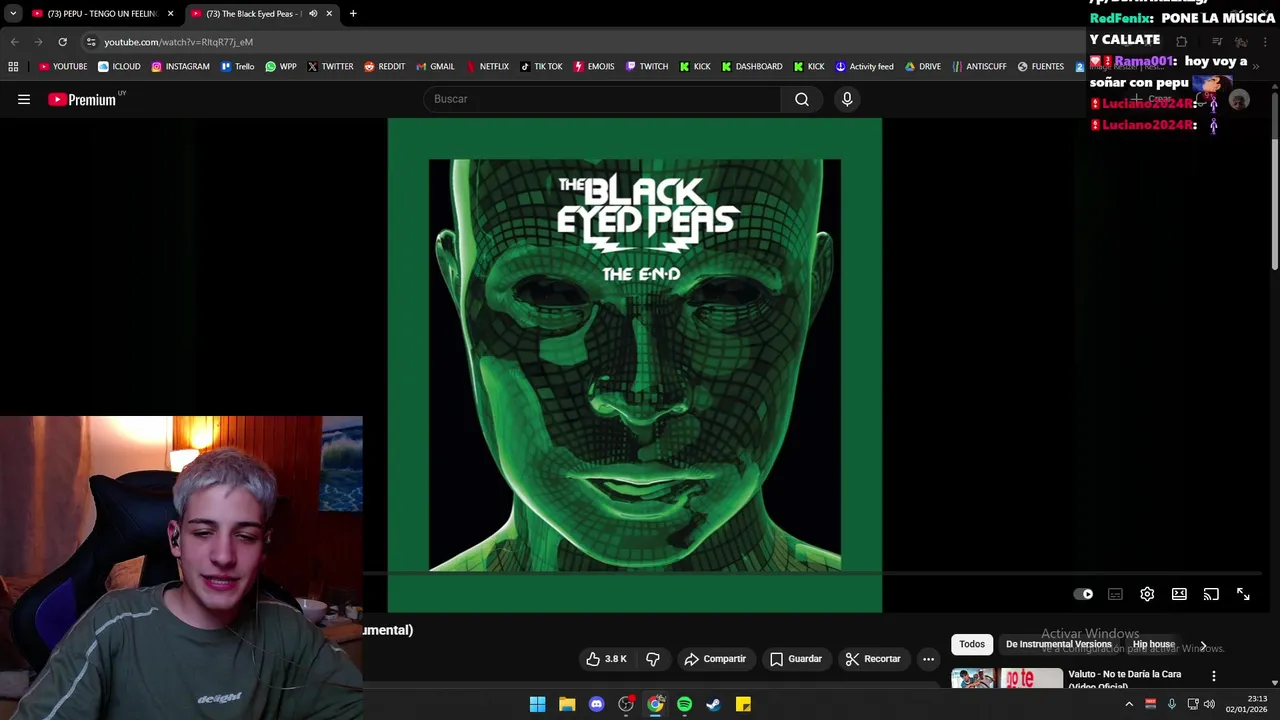1280x720 pixels.
Task: Enter full screen mode
Action: click(x=1243, y=594)
